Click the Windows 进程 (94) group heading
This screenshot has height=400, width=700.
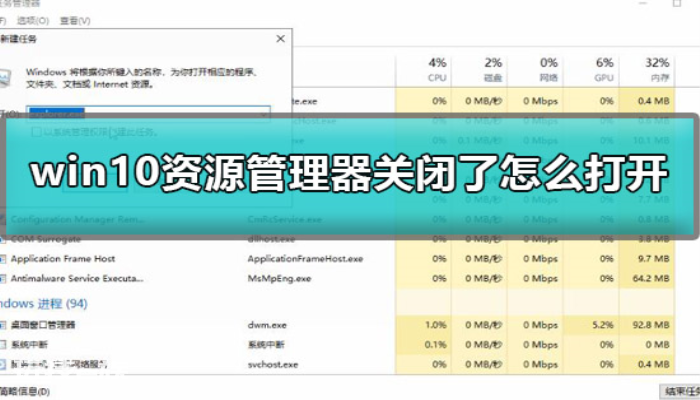coord(44,304)
